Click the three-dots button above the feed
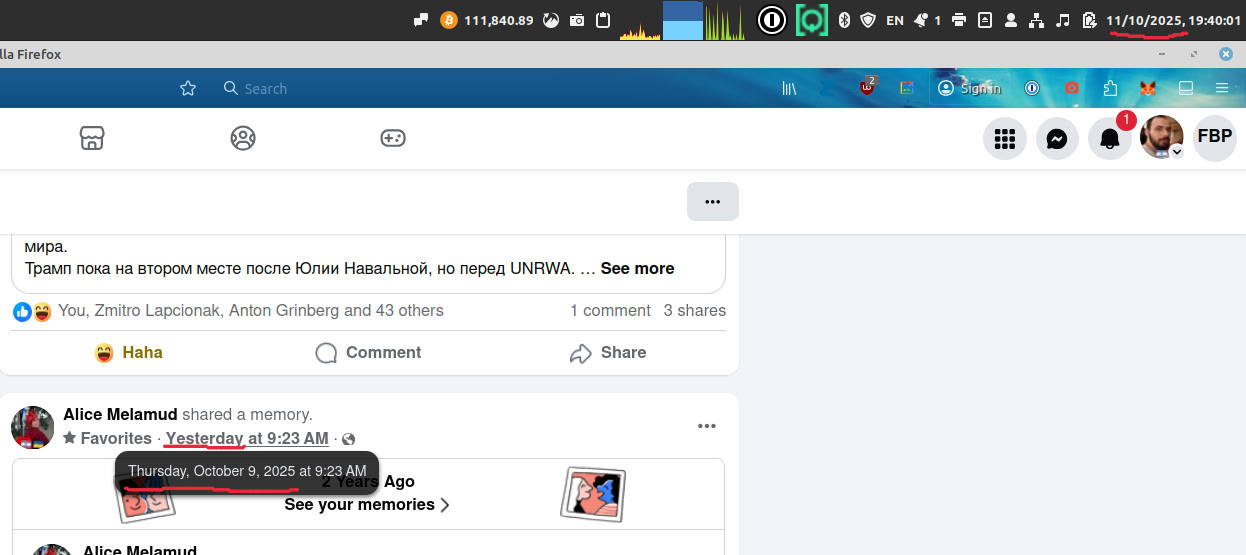The height and width of the screenshot is (555, 1246). pyautogui.click(x=712, y=201)
